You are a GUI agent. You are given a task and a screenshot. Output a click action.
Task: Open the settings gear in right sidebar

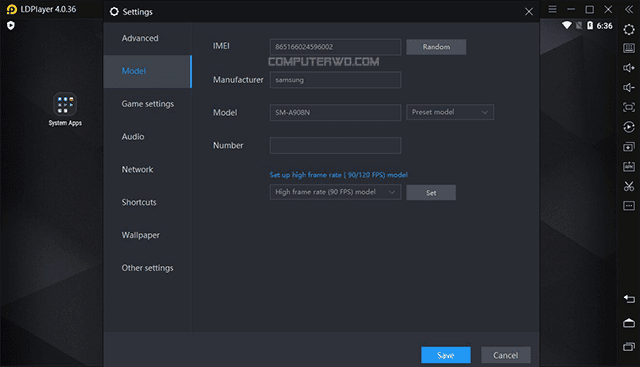(629, 29)
